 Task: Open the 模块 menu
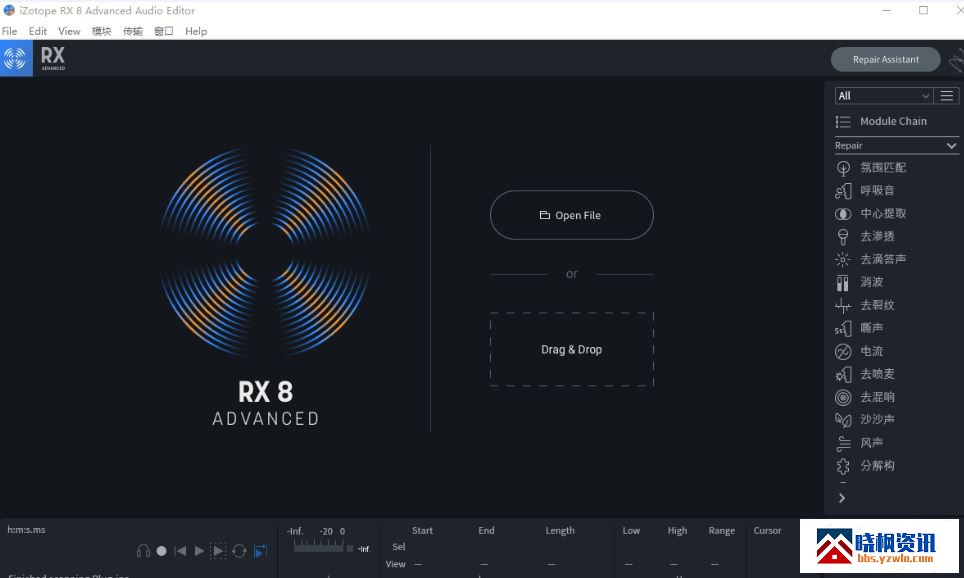tap(101, 31)
